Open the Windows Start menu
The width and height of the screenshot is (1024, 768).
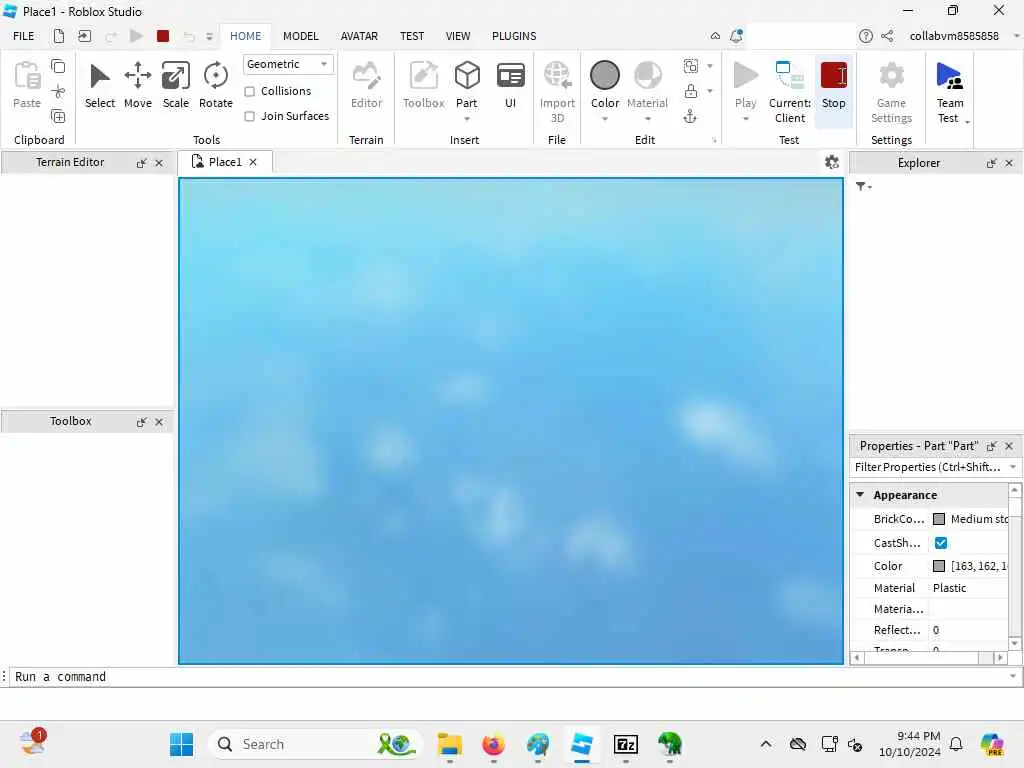(x=181, y=744)
